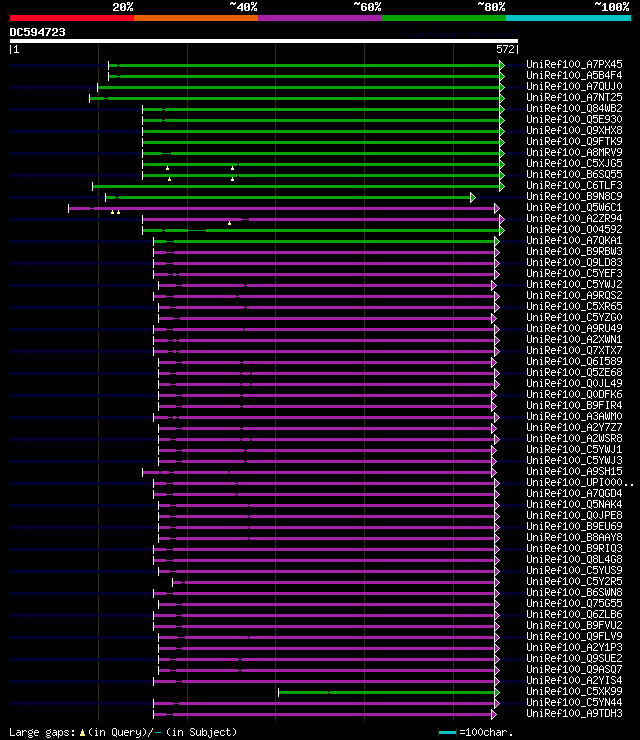Click the UniRef100_B9FIR4 subject name
The height and width of the screenshot is (740, 640).
[574, 405]
